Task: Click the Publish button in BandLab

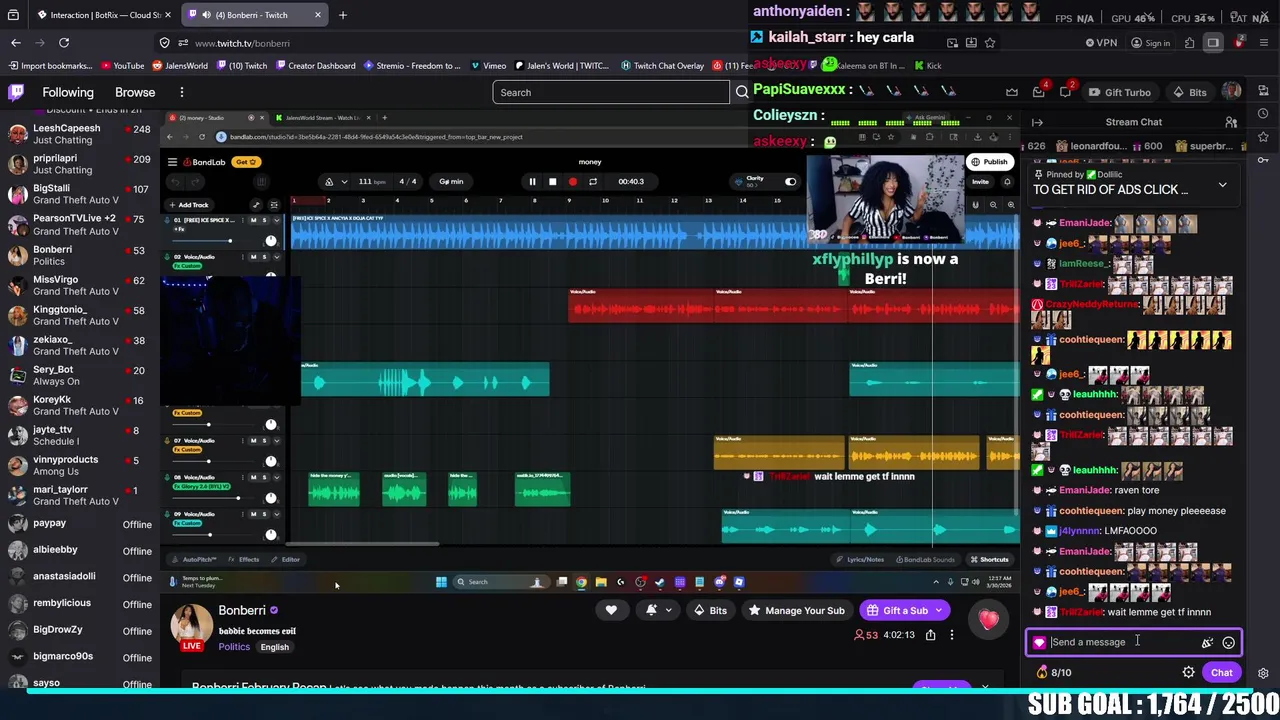Action: pos(989,162)
